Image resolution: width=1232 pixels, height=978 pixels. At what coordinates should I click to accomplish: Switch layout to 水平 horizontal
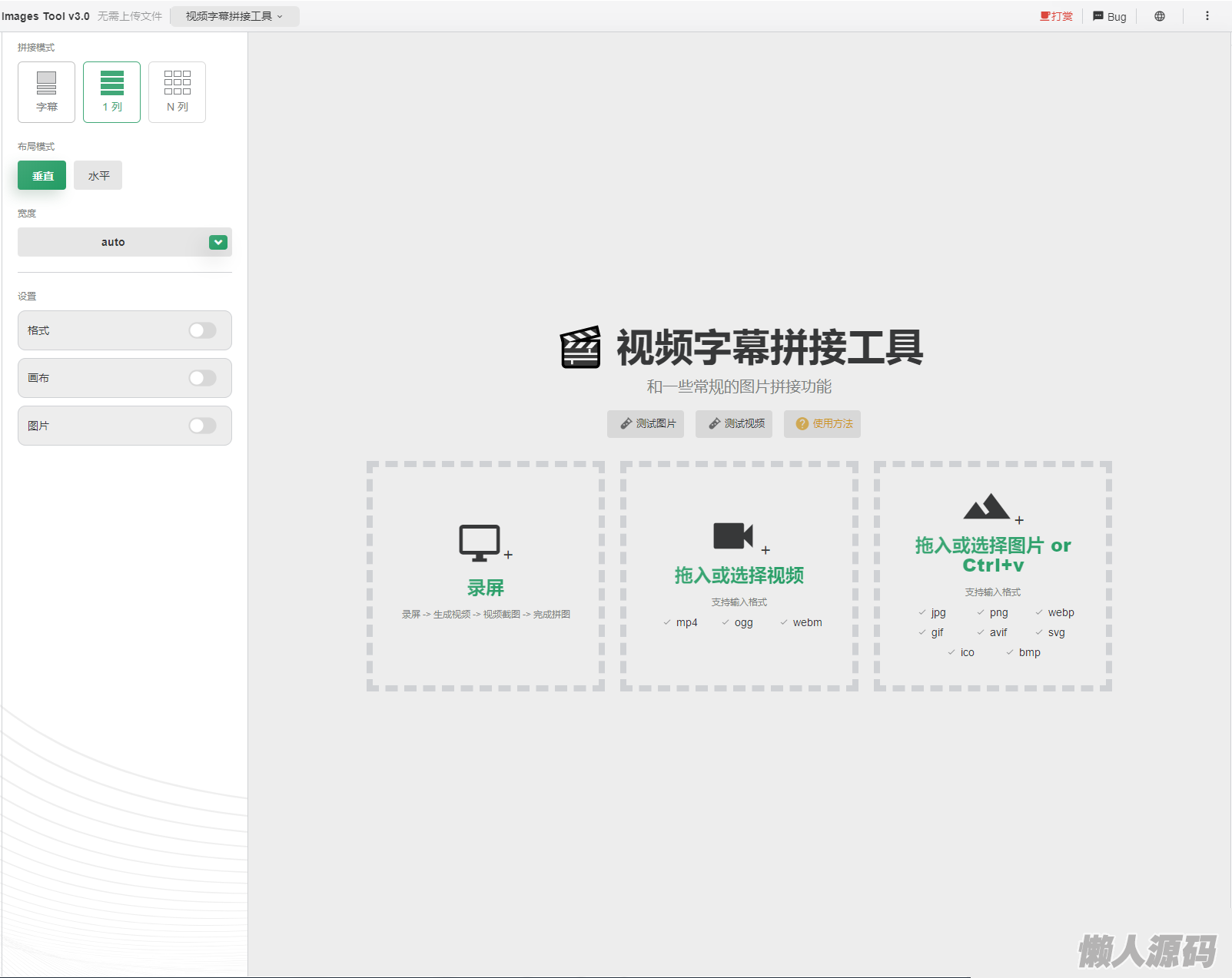click(98, 176)
